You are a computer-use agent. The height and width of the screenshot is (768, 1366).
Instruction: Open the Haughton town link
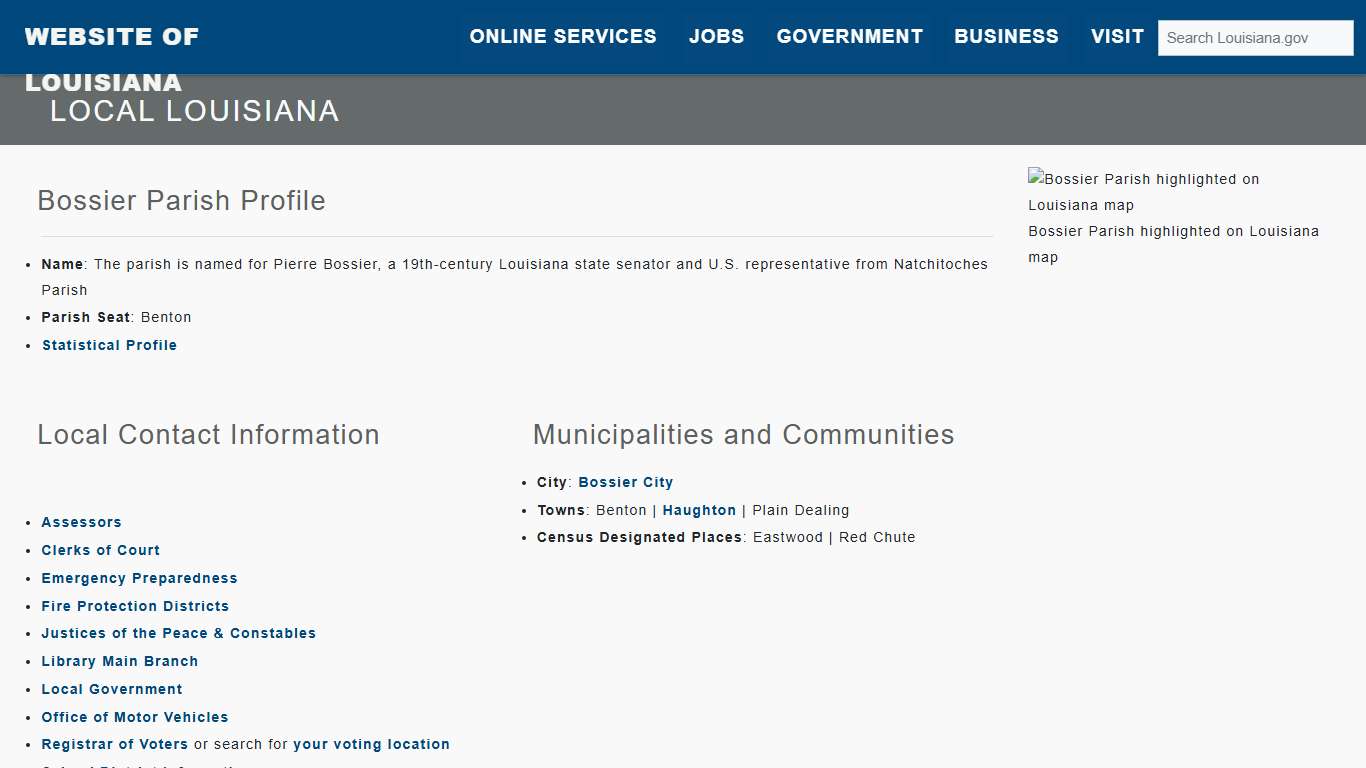tap(699, 510)
